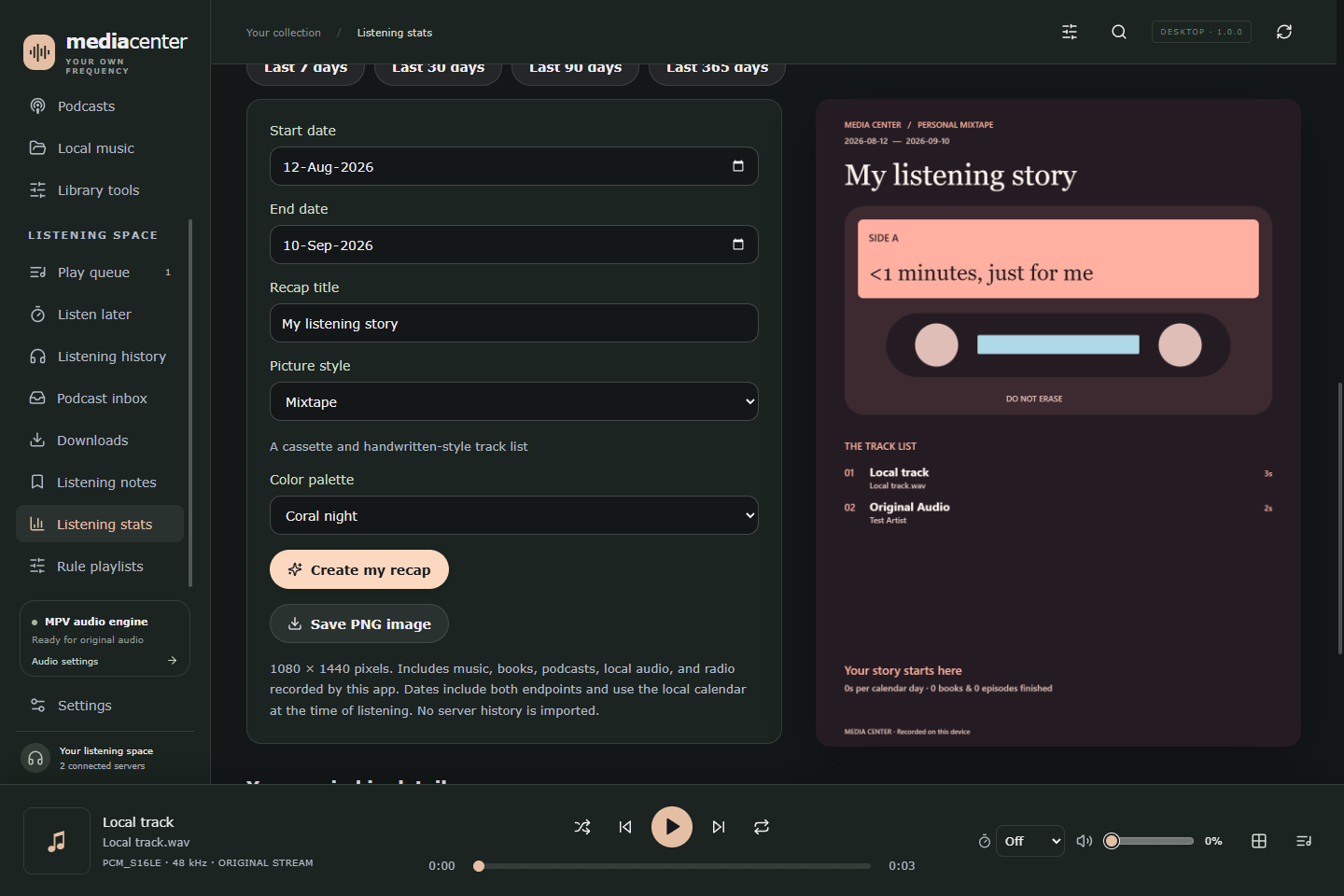Click the 'MPV audio engine' status text
The height and width of the screenshot is (896, 1344).
click(x=96, y=622)
